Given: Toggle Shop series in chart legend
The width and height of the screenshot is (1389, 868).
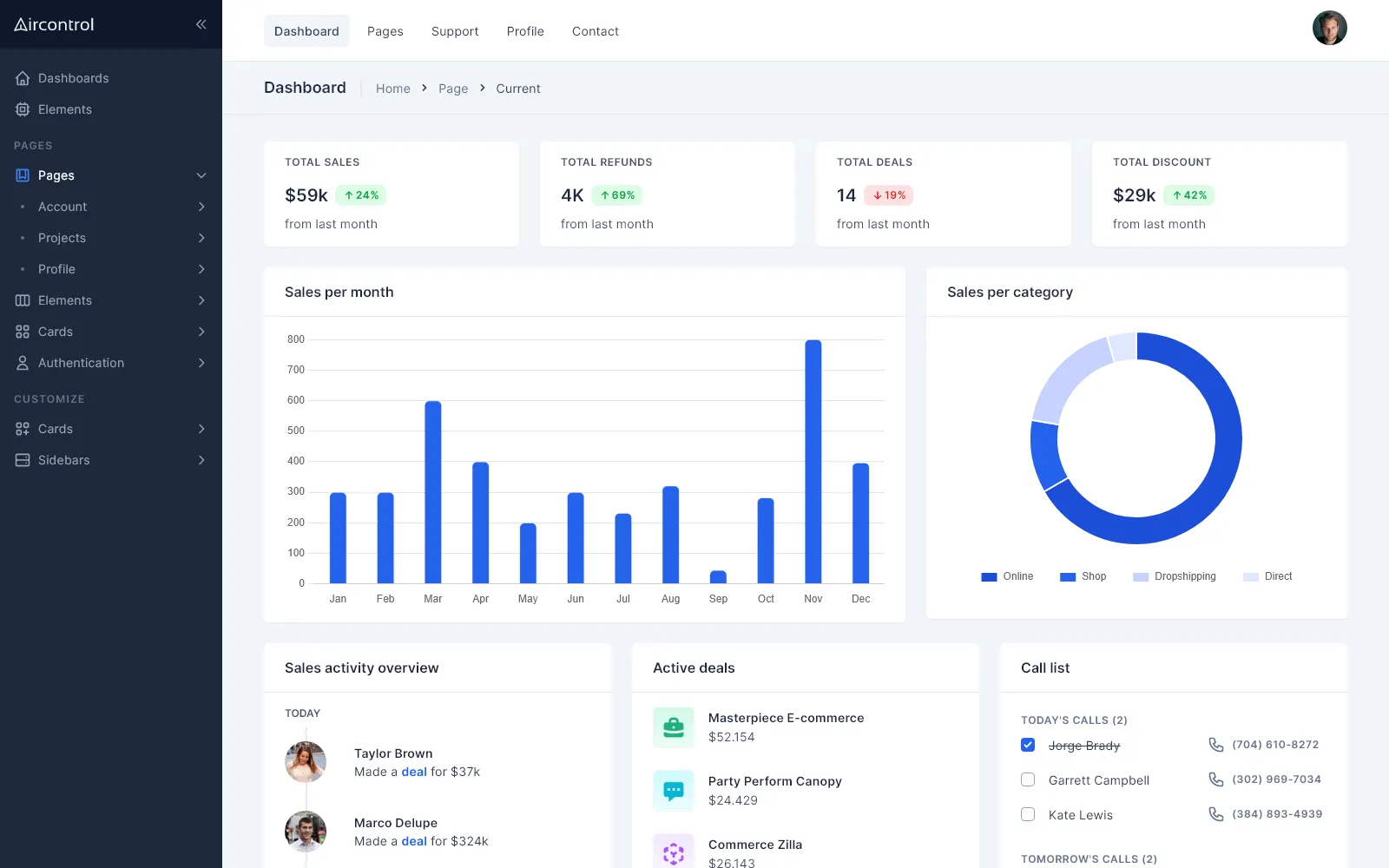Looking at the screenshot, I should point(1083,576).
